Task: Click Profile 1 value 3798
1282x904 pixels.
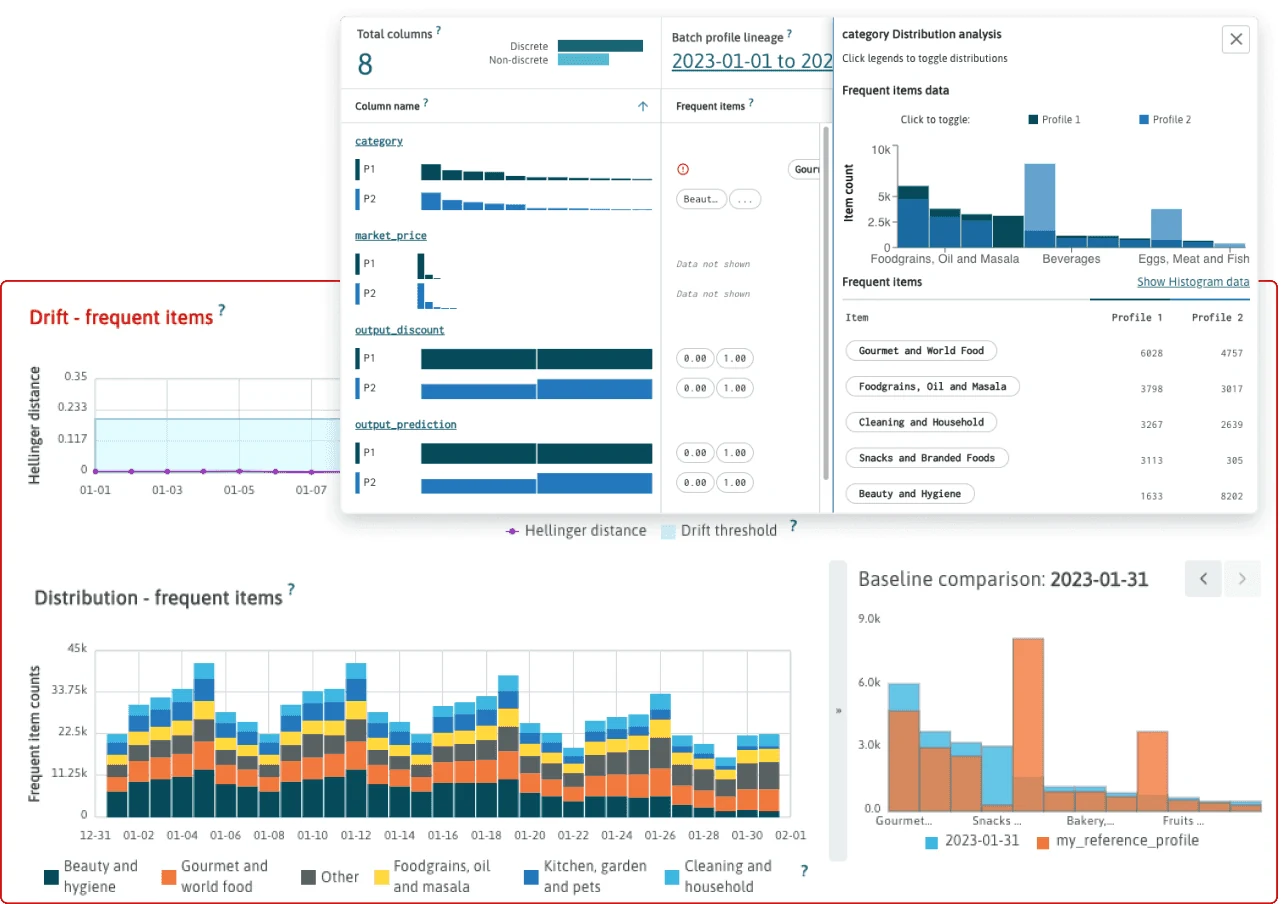Action: point(1150,389)
